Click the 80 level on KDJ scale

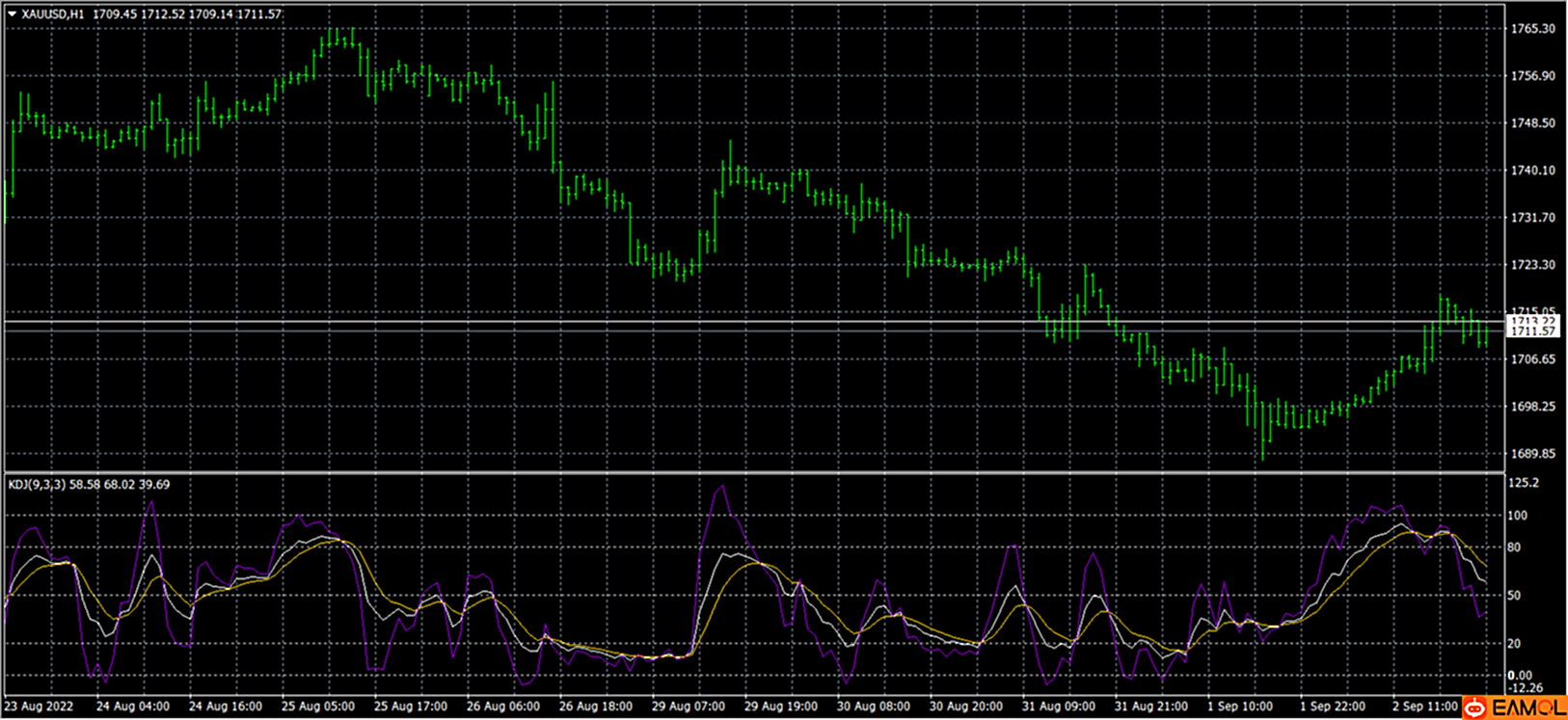point(1514,547)
